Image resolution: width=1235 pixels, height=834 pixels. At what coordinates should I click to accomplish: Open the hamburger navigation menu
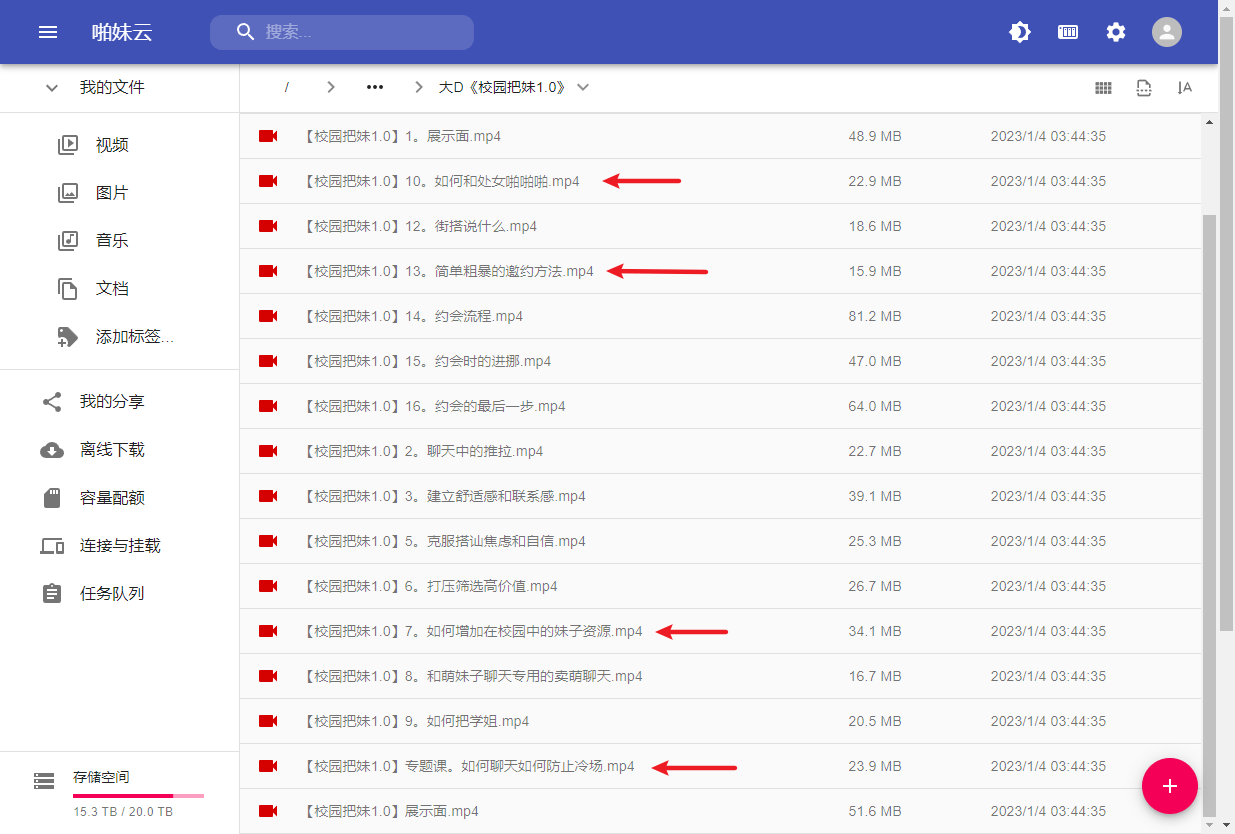pos(48,32)
